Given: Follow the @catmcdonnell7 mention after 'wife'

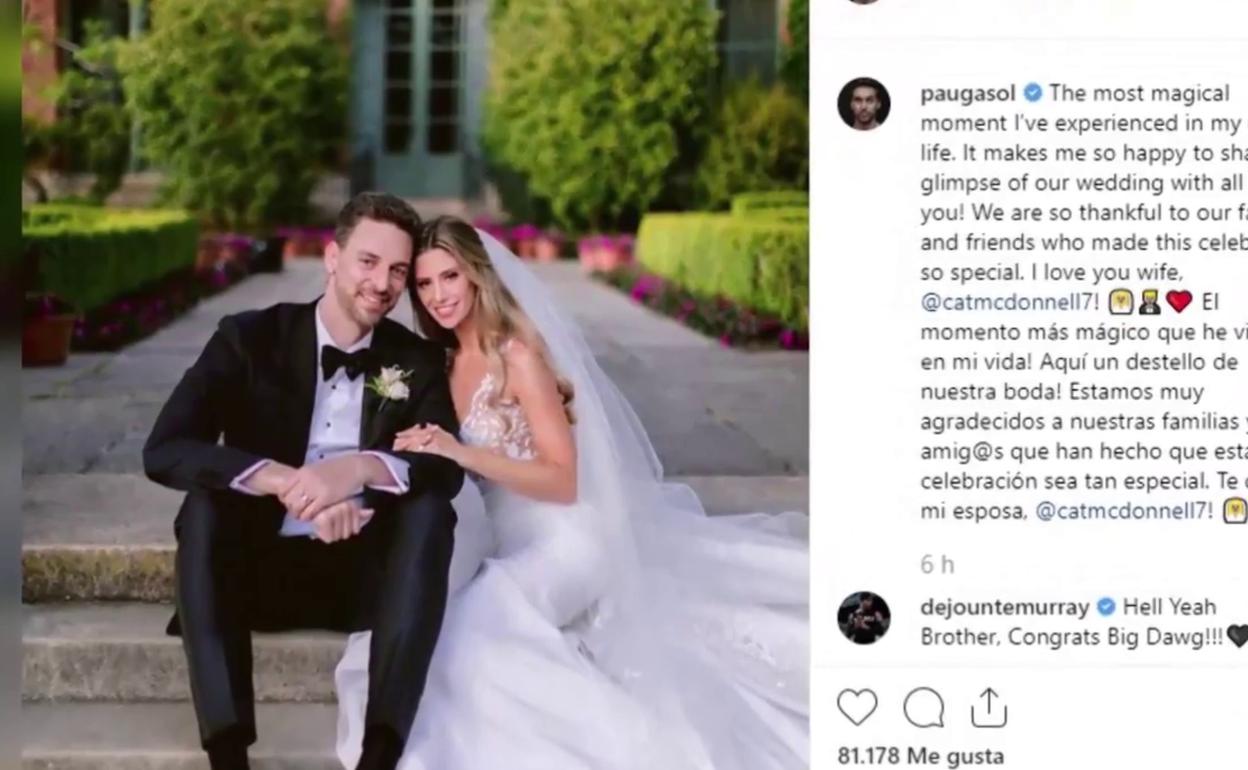Looking at the screenshot, I should coord(1010,301).
